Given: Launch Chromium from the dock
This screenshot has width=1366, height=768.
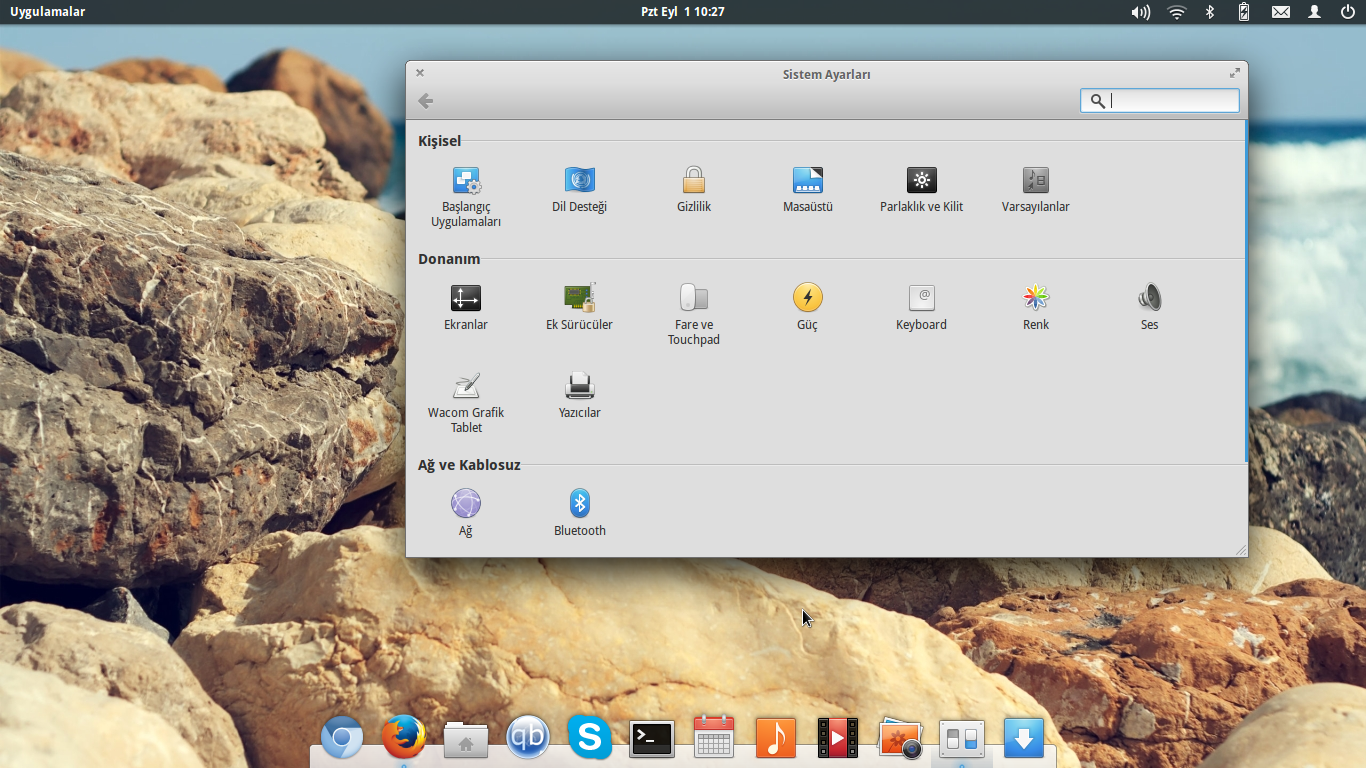Looking at the screenshot, I should 342,738.
